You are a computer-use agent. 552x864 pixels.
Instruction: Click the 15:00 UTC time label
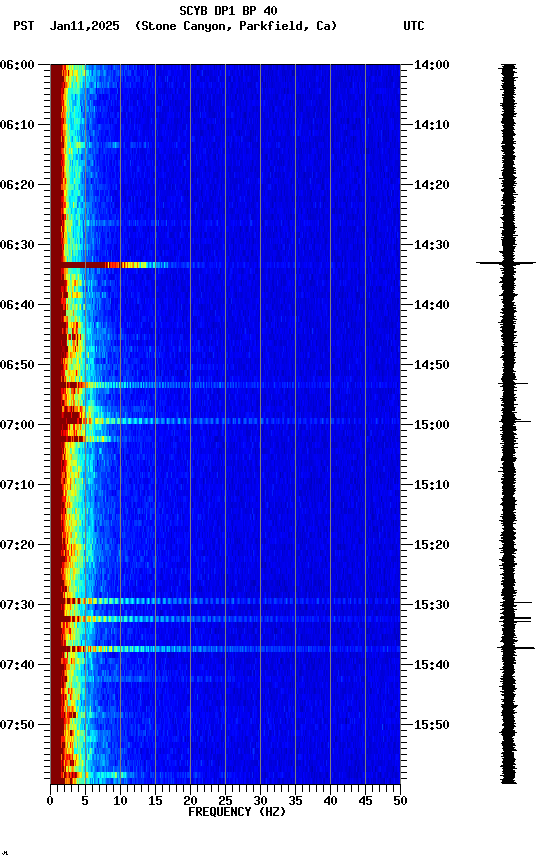[x=432, y=425]
